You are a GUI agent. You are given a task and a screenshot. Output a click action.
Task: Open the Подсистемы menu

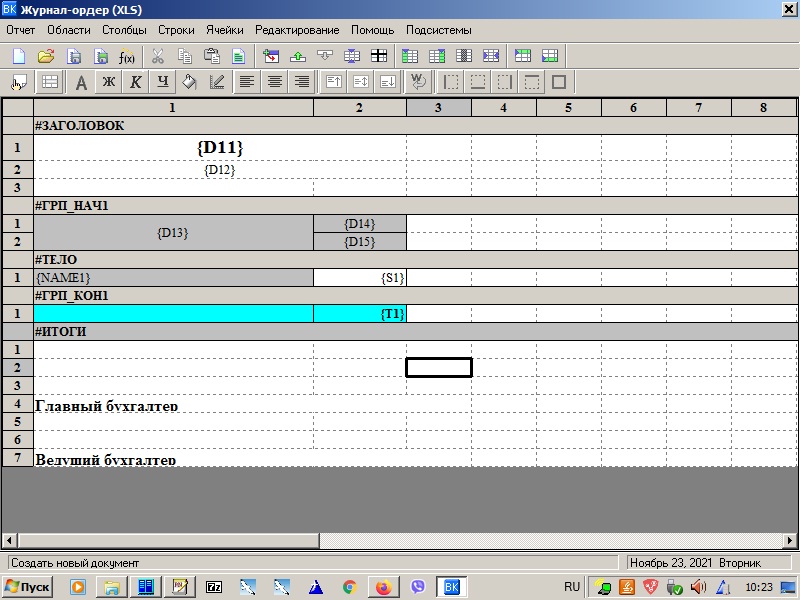438,30
